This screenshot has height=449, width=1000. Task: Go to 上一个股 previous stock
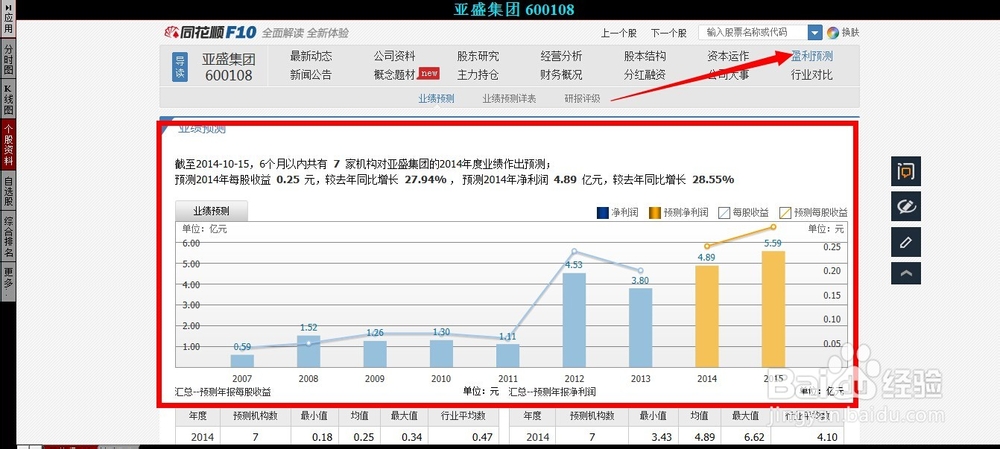pyautogui.click(x=619, y=33)
